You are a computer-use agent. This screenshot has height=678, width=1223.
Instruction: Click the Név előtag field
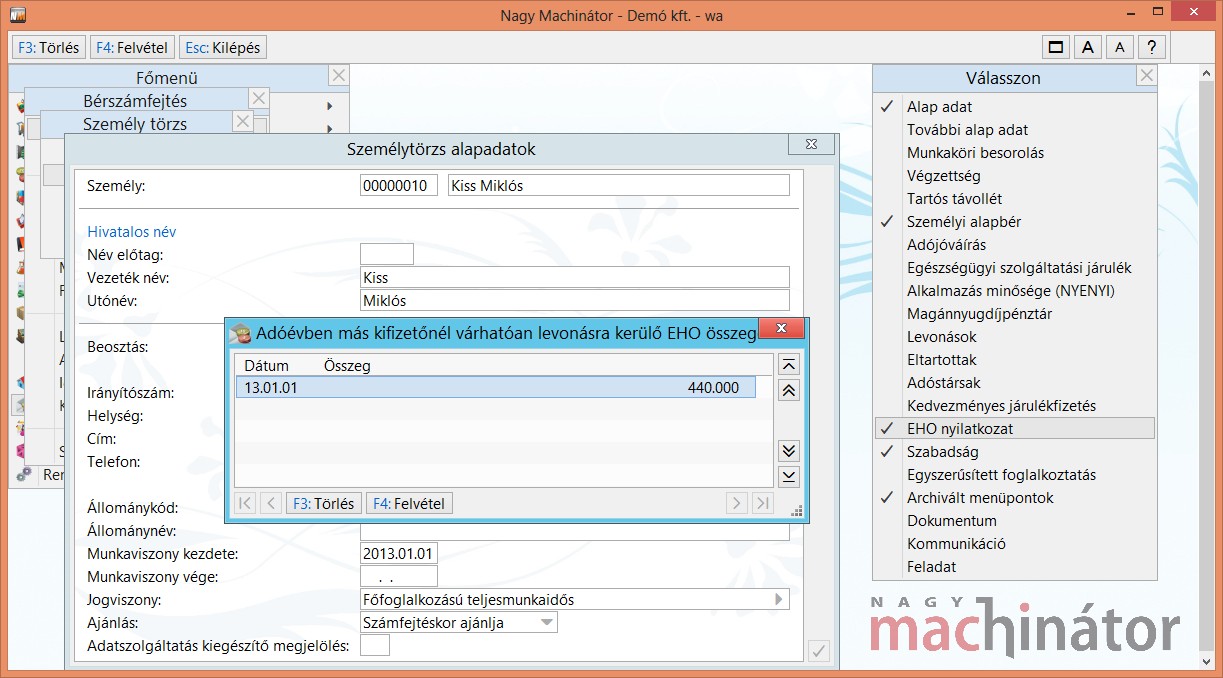point(386,254)
